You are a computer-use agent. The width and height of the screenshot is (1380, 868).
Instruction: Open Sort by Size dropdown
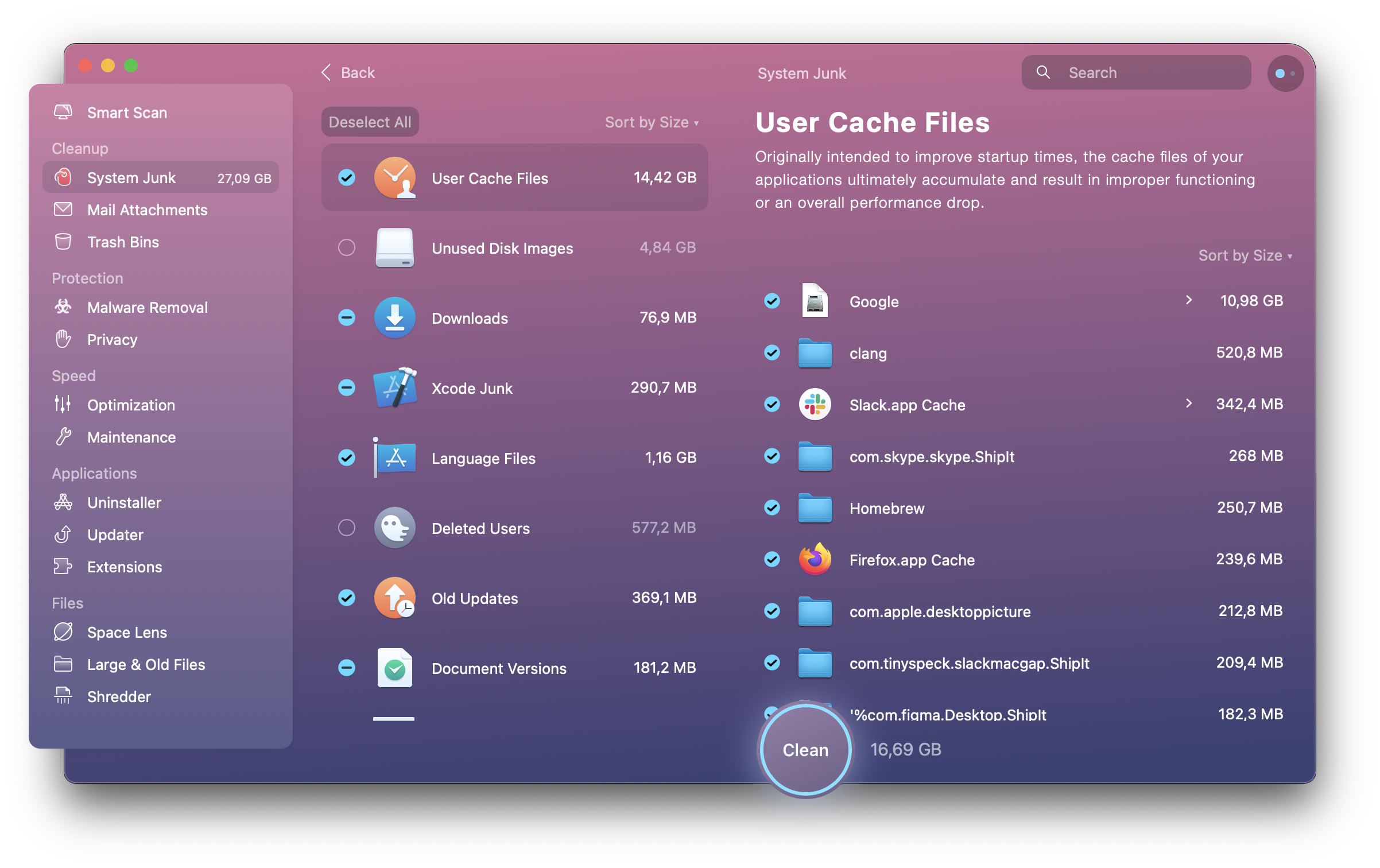651,122
